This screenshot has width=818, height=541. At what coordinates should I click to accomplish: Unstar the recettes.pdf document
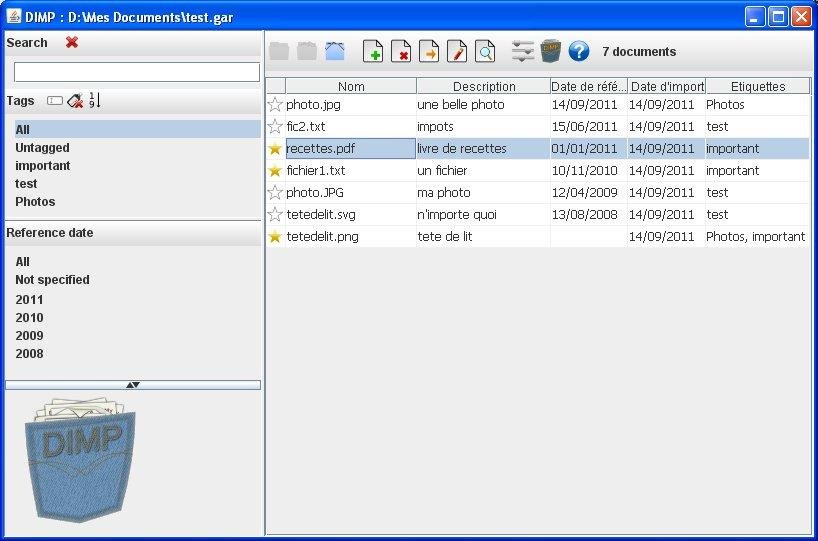pos(275,149)
